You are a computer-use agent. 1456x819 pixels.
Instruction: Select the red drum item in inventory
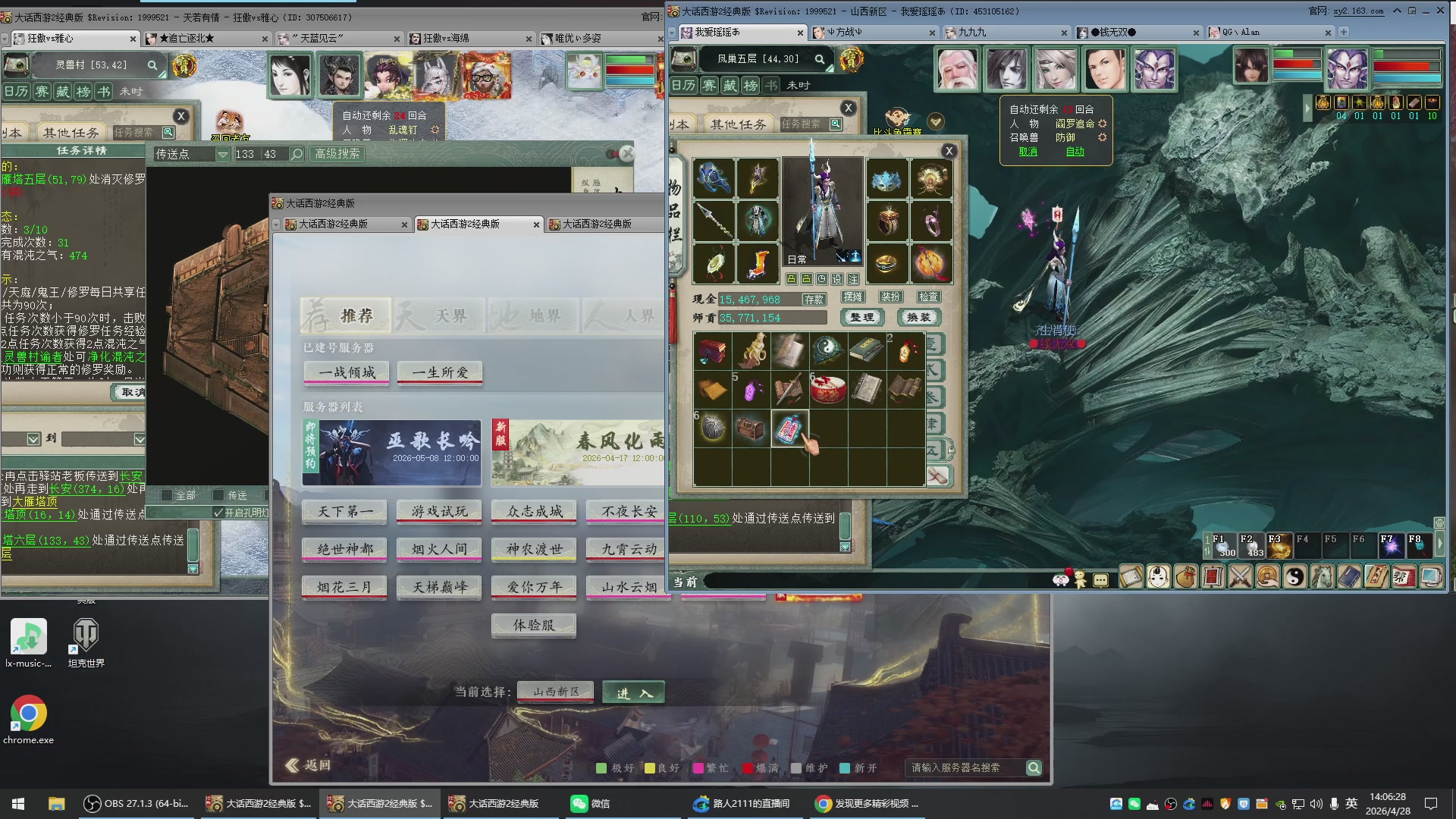827,389
